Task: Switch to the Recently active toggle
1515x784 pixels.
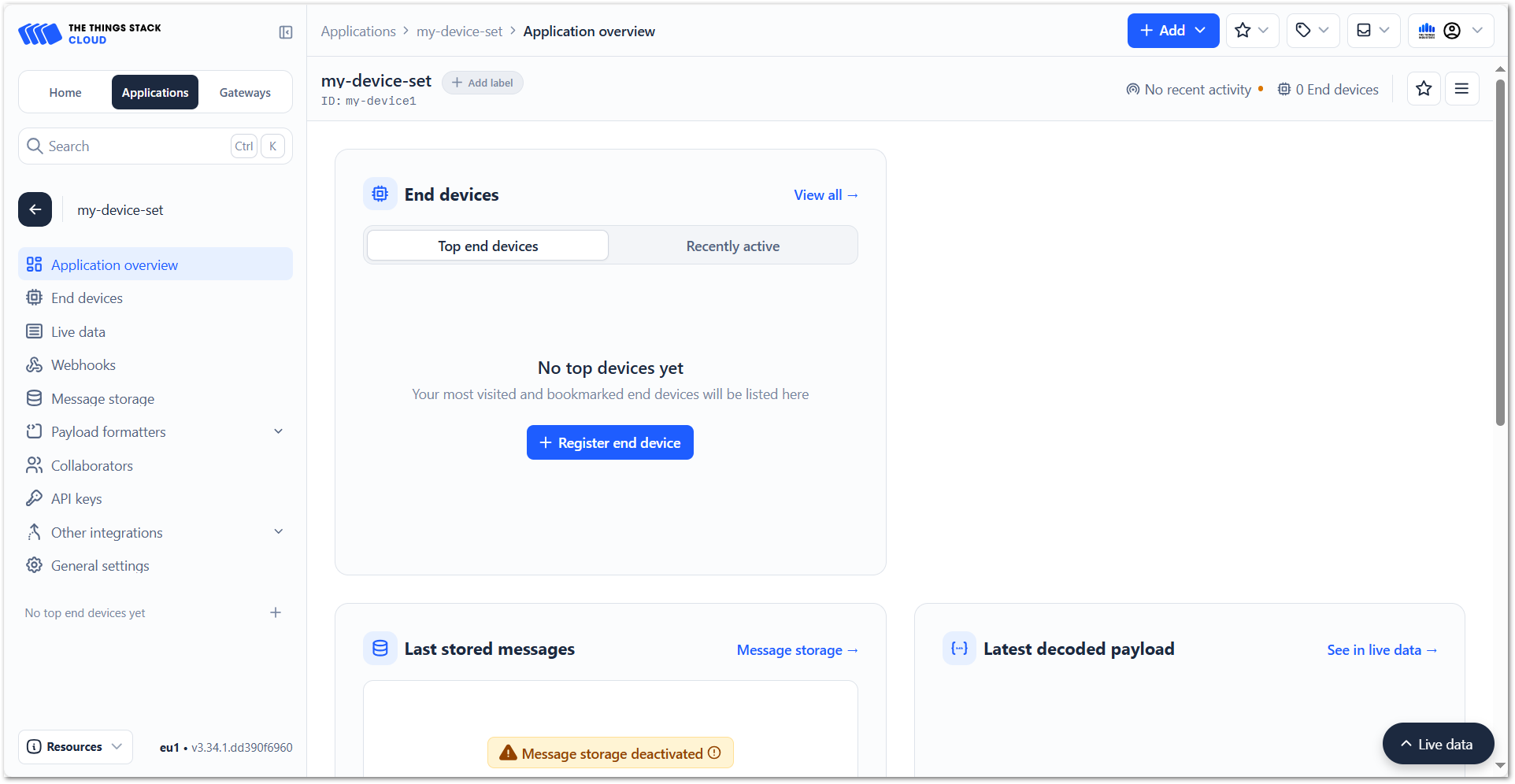Action: (x=732, y=246)
